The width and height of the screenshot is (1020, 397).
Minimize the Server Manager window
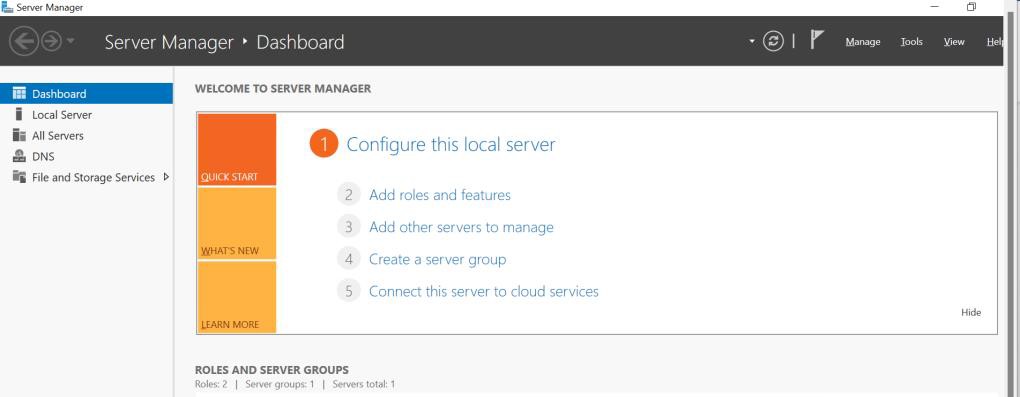pos(935,7)
